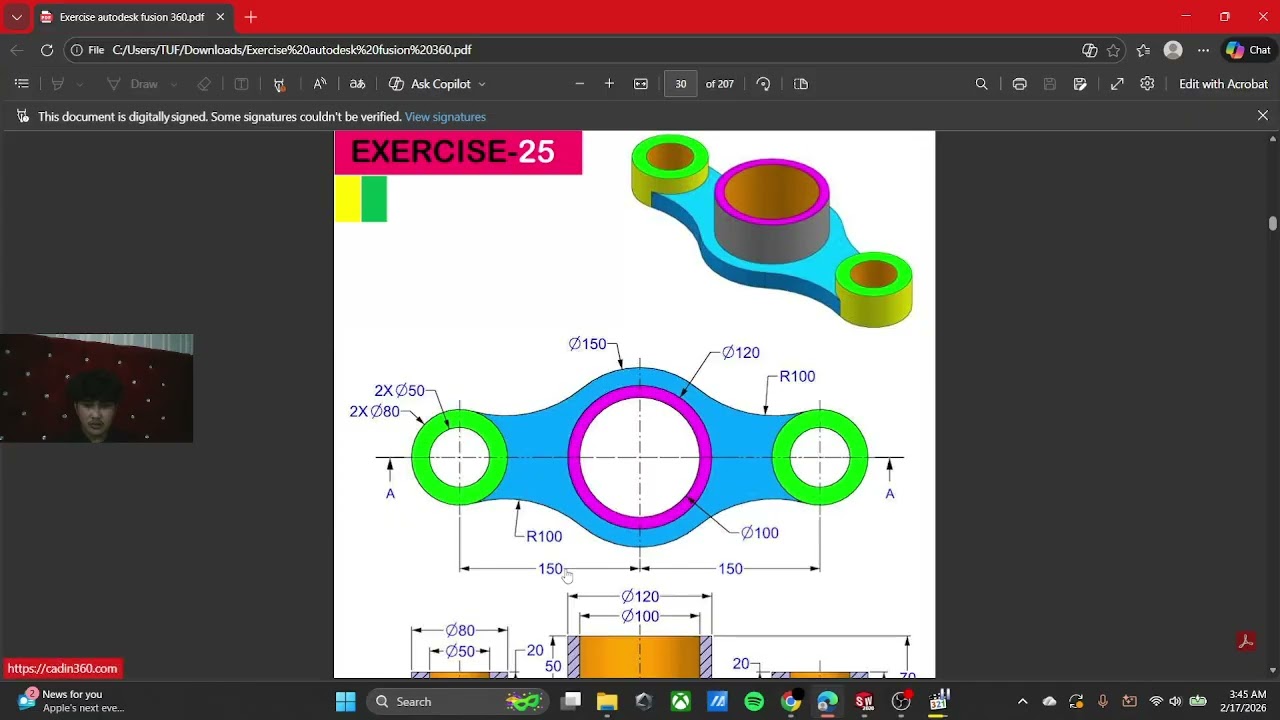Screen dimensions: 1280x720
Task: Expand the Draw options dropdown arrow
Action: coord(173,85)
